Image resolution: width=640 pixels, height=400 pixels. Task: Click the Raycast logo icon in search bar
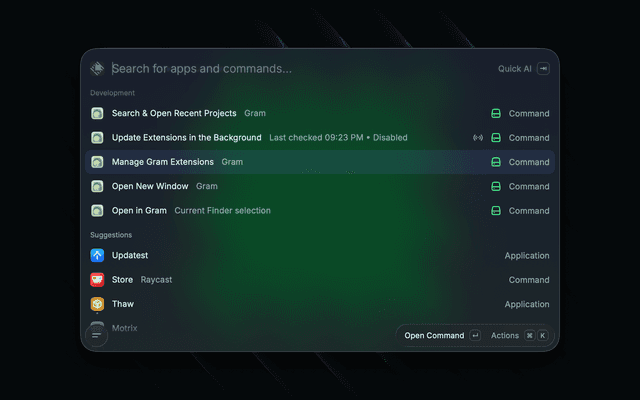[x=97, y=68]
